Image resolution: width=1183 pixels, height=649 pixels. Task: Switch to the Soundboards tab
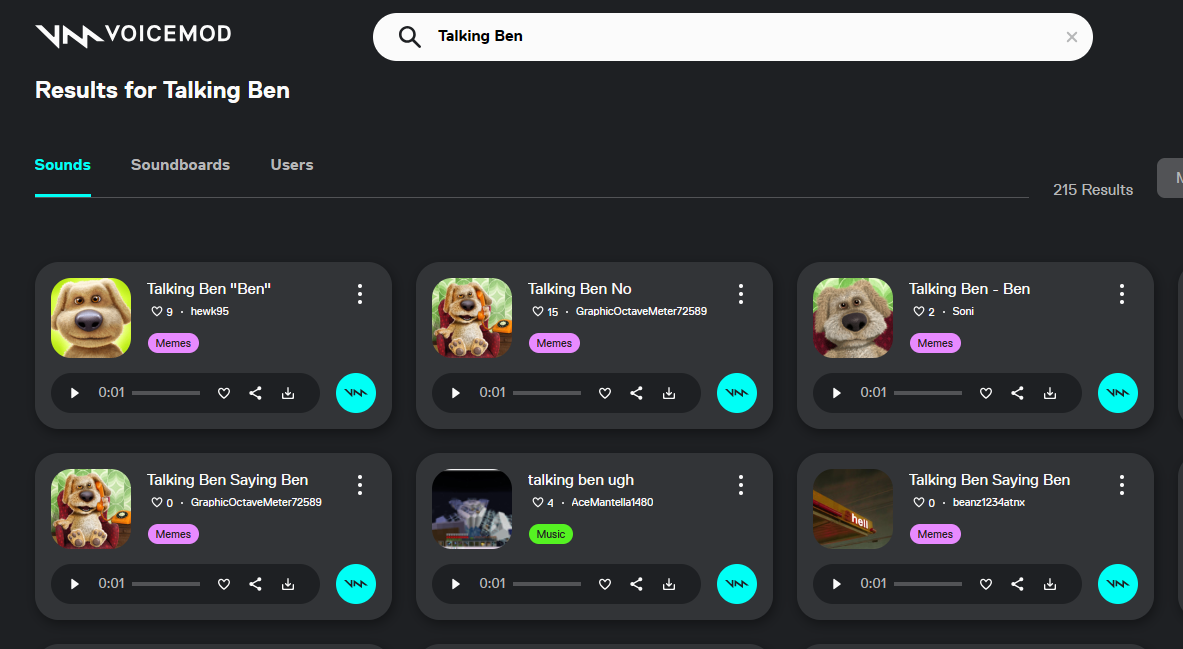180,165
